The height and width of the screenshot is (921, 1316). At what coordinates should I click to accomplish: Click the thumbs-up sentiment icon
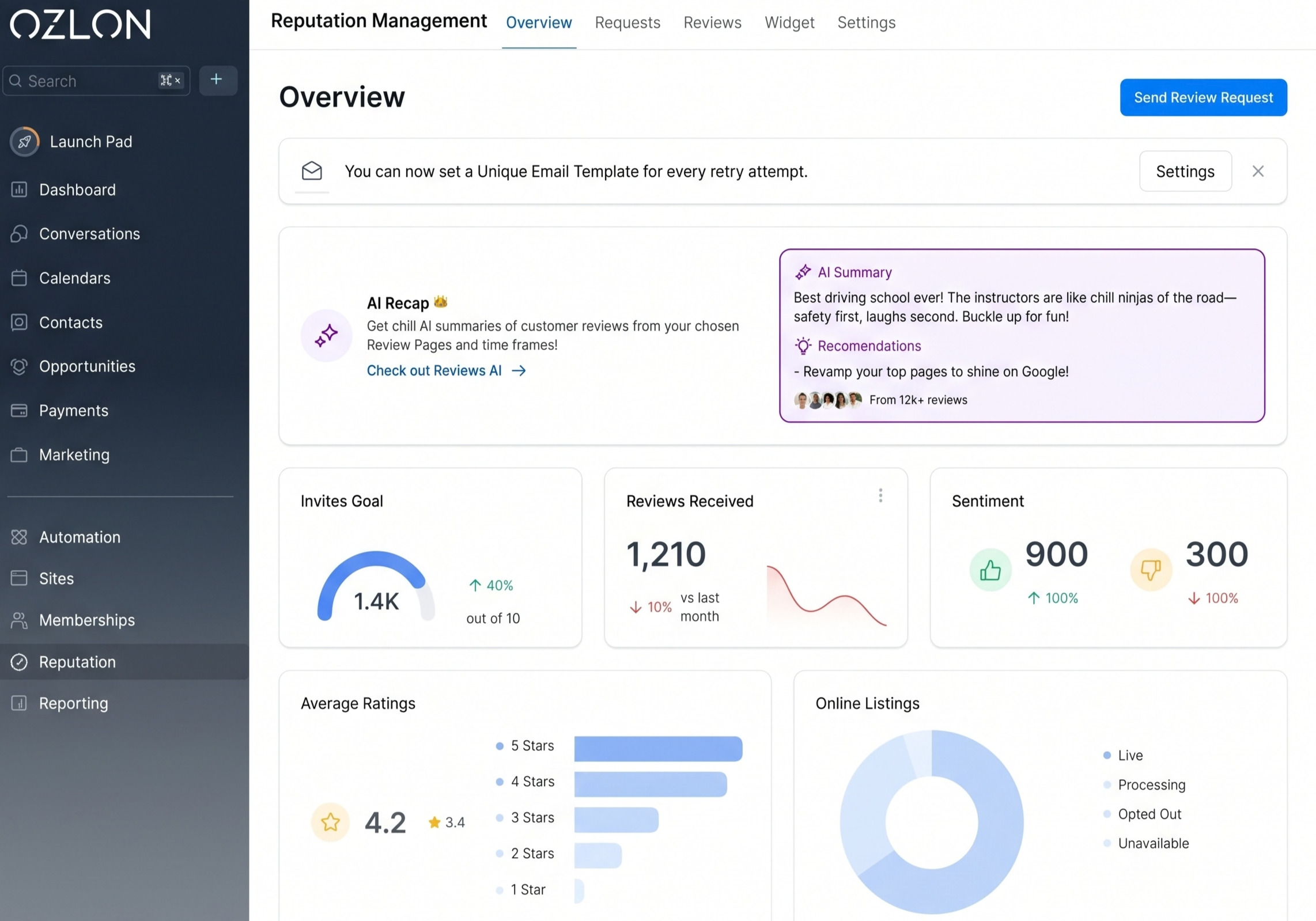pyautogui.click(x=990, y=570)
